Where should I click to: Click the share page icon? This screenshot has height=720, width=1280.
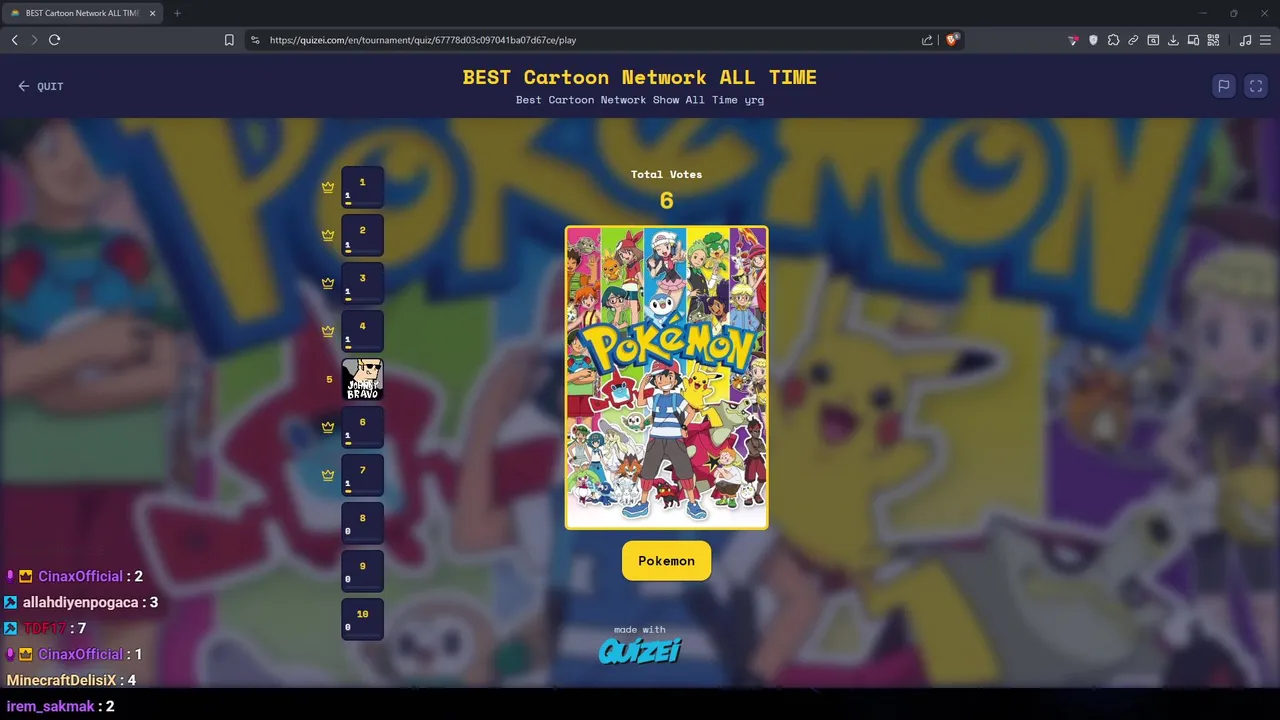[927, 40]
